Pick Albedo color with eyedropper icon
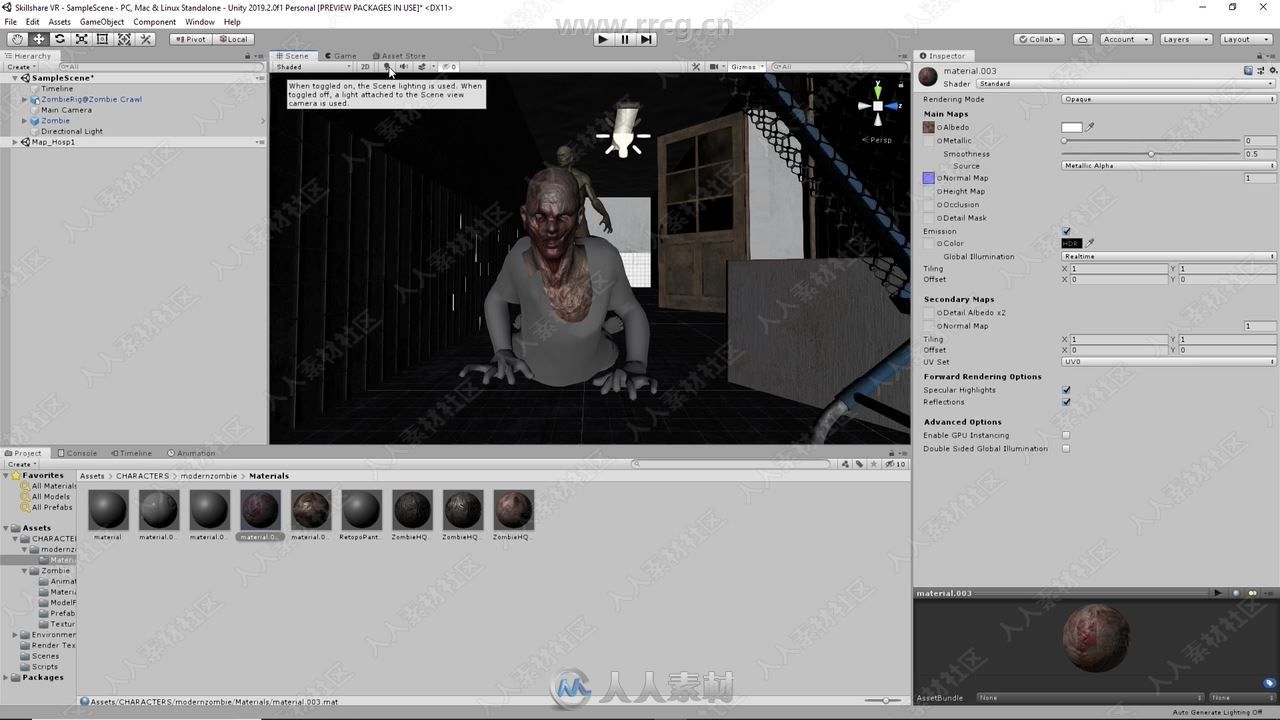 [x=1090, y=127]
